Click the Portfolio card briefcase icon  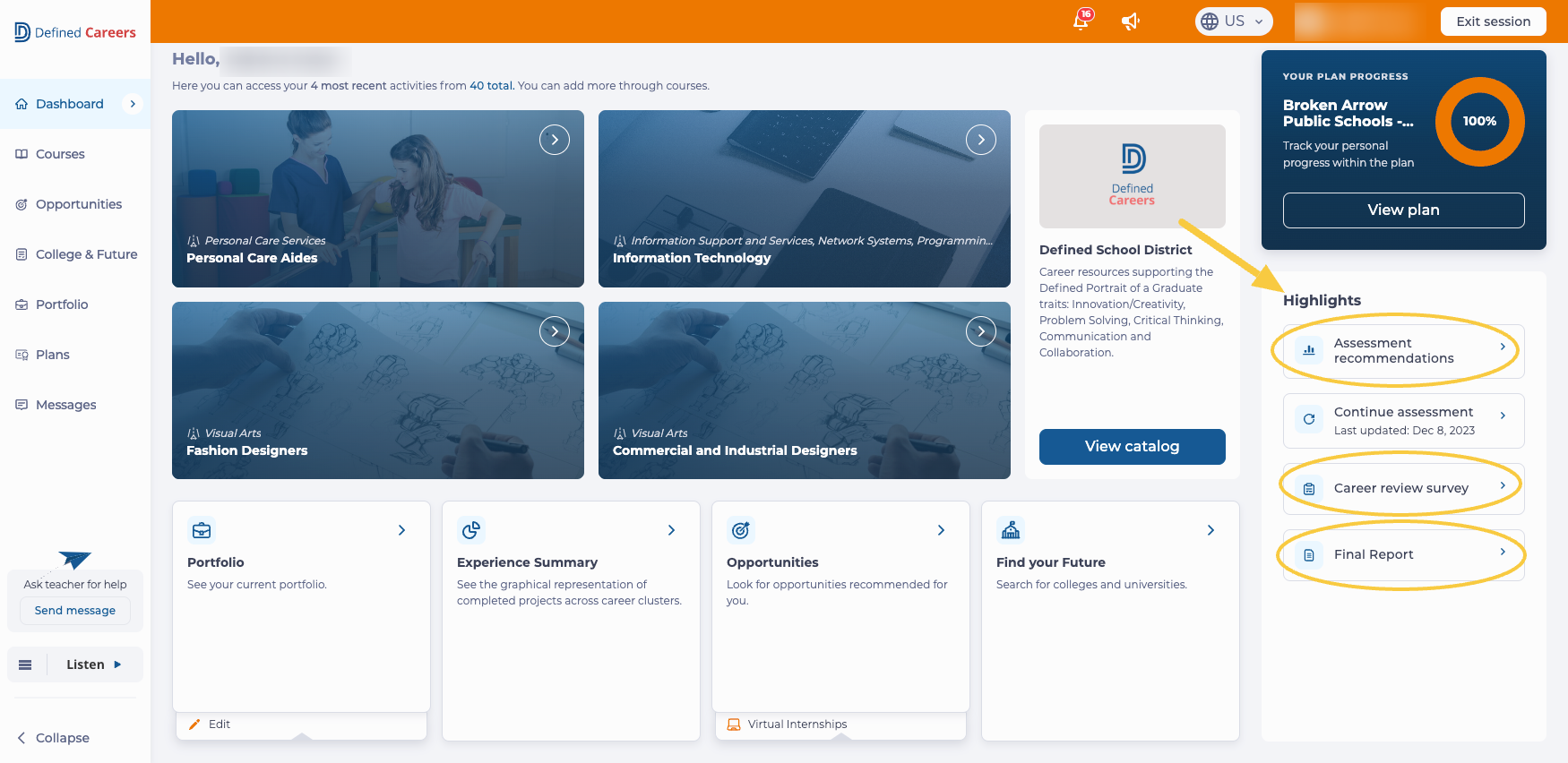coord(202,530)
